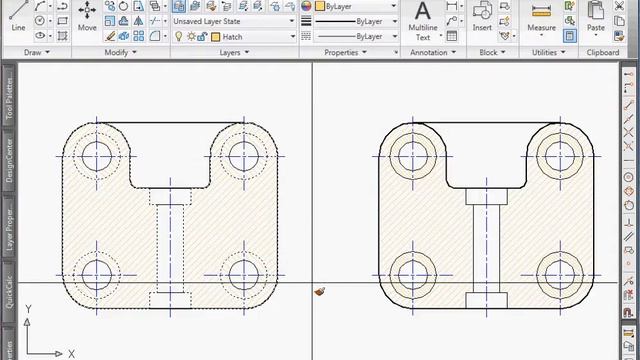This screenshot has height=360, width=640.
Task: Activate the Move tool
Action: pos(87,16)
